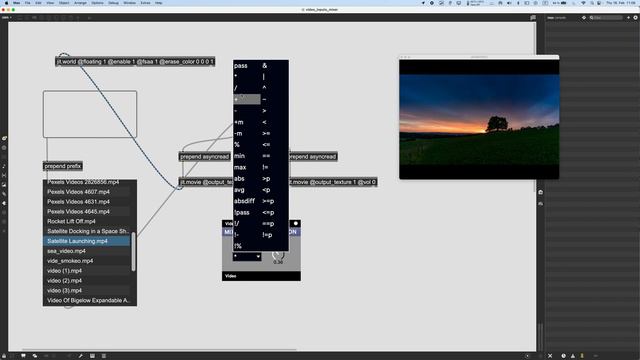Open the File menu
Screen dimensions: 640x360
[x=27, y=3]
